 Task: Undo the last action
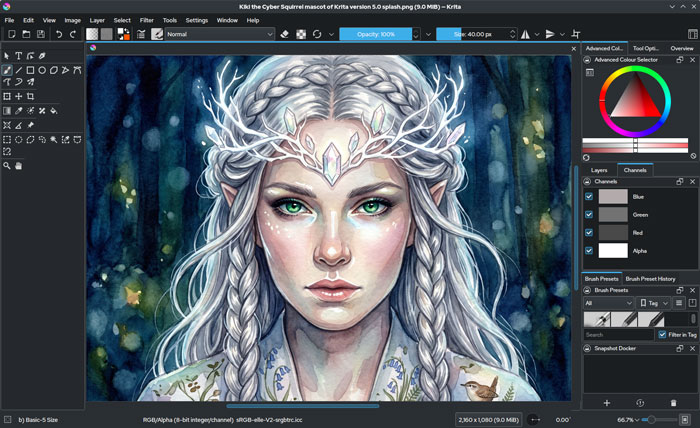pos(59,34)
